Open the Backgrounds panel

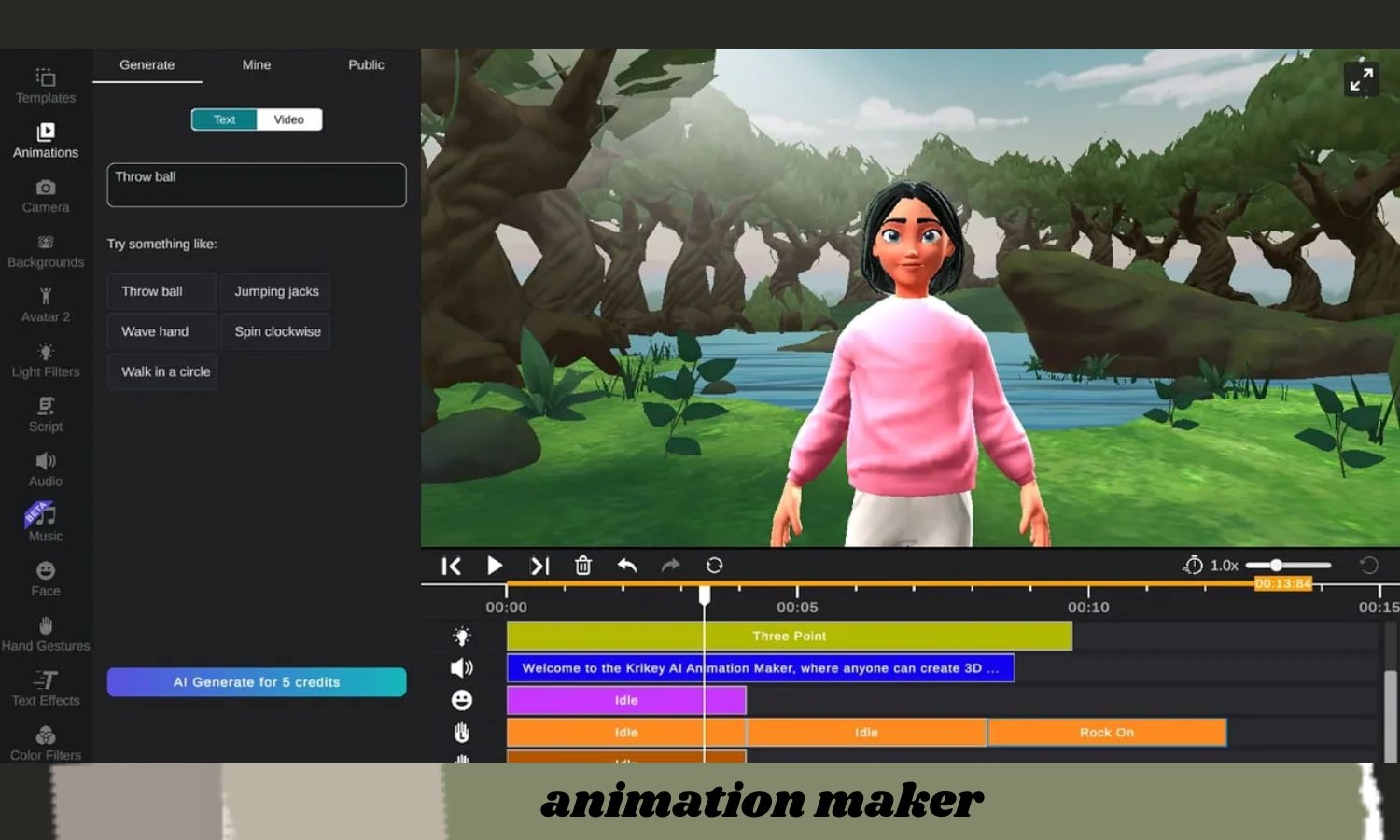[x=45, y=250]
